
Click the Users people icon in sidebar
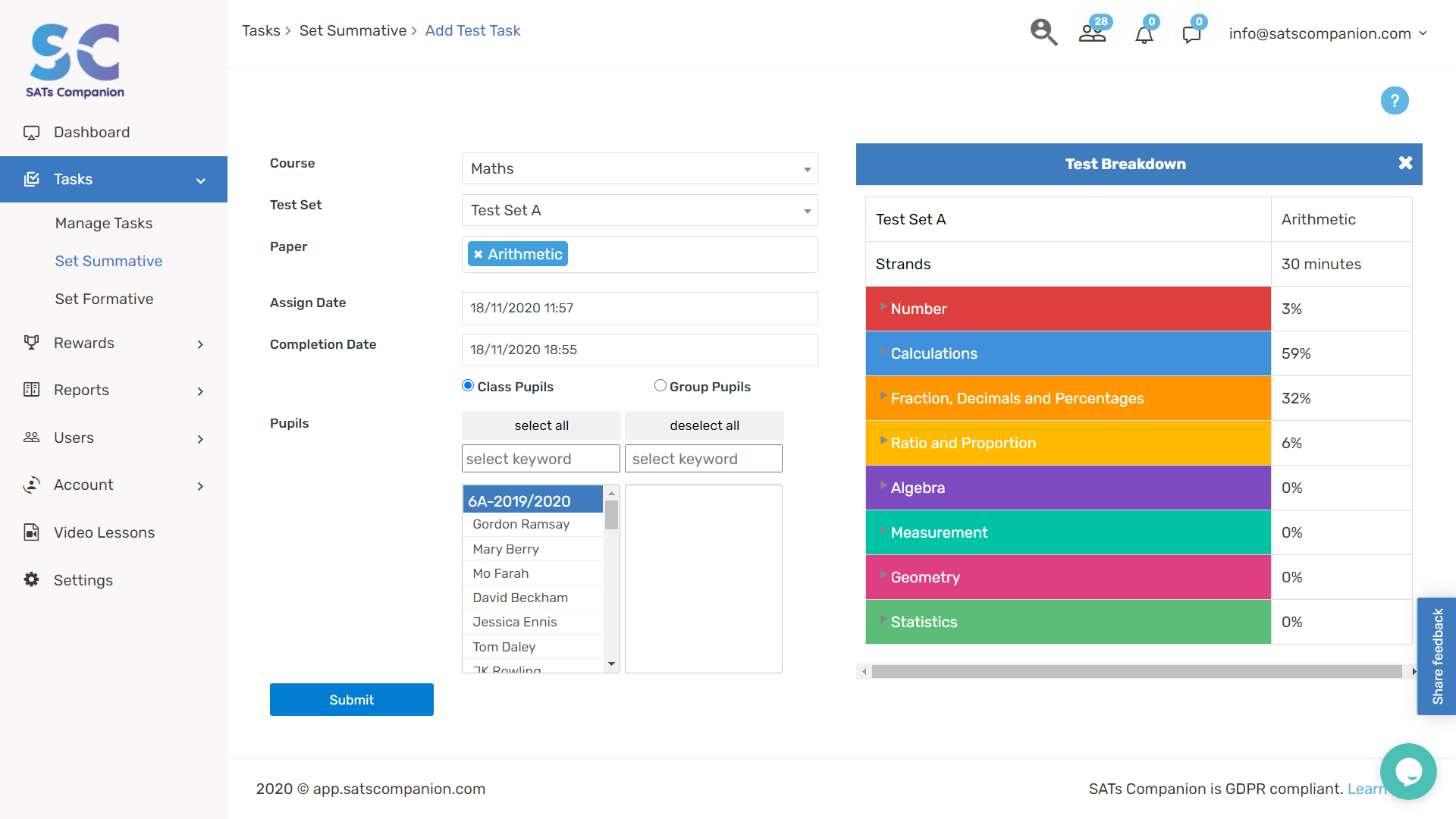click(31, 437)
